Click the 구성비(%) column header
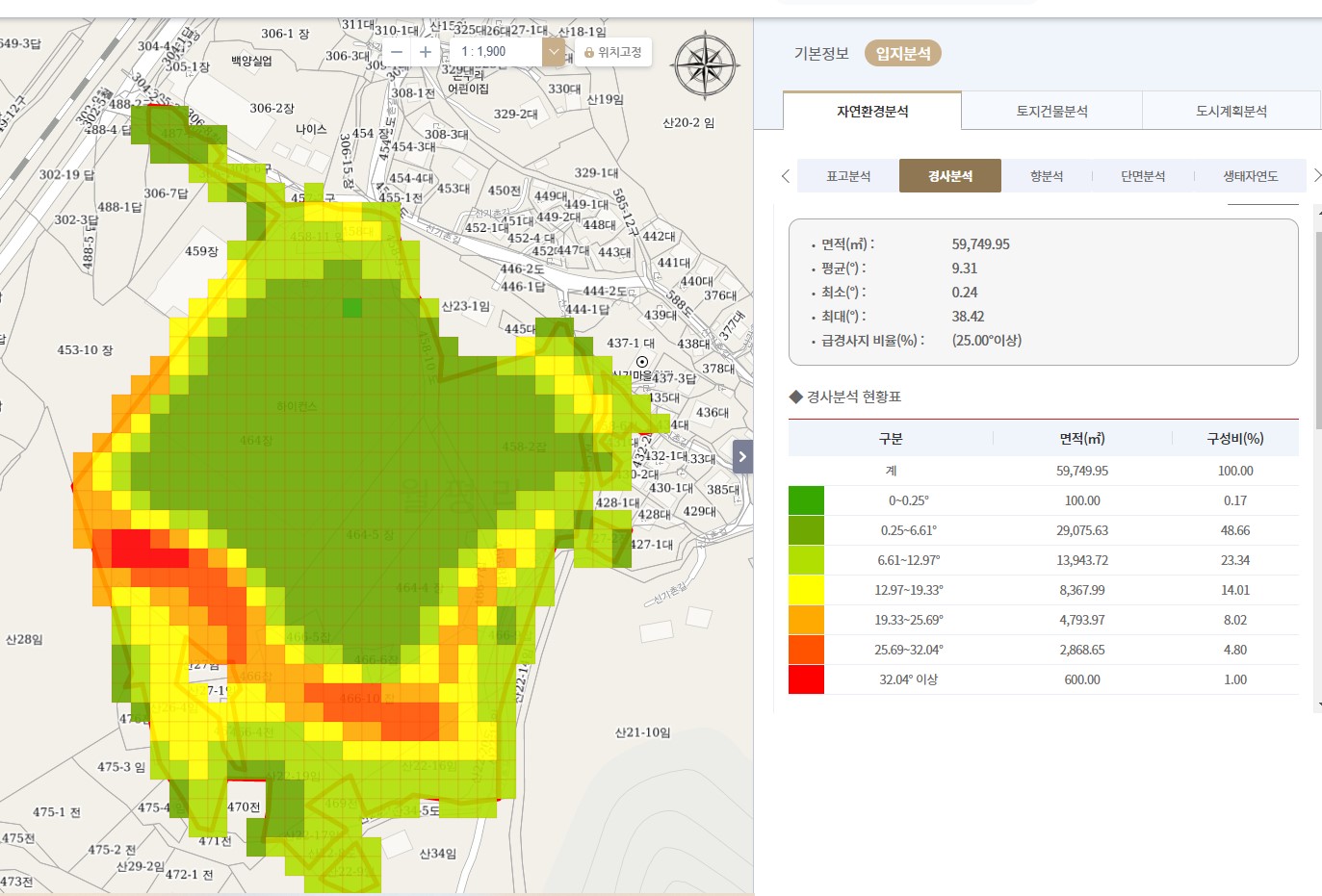Screen dimensions: 1322x896 [x=1235, y=438]
